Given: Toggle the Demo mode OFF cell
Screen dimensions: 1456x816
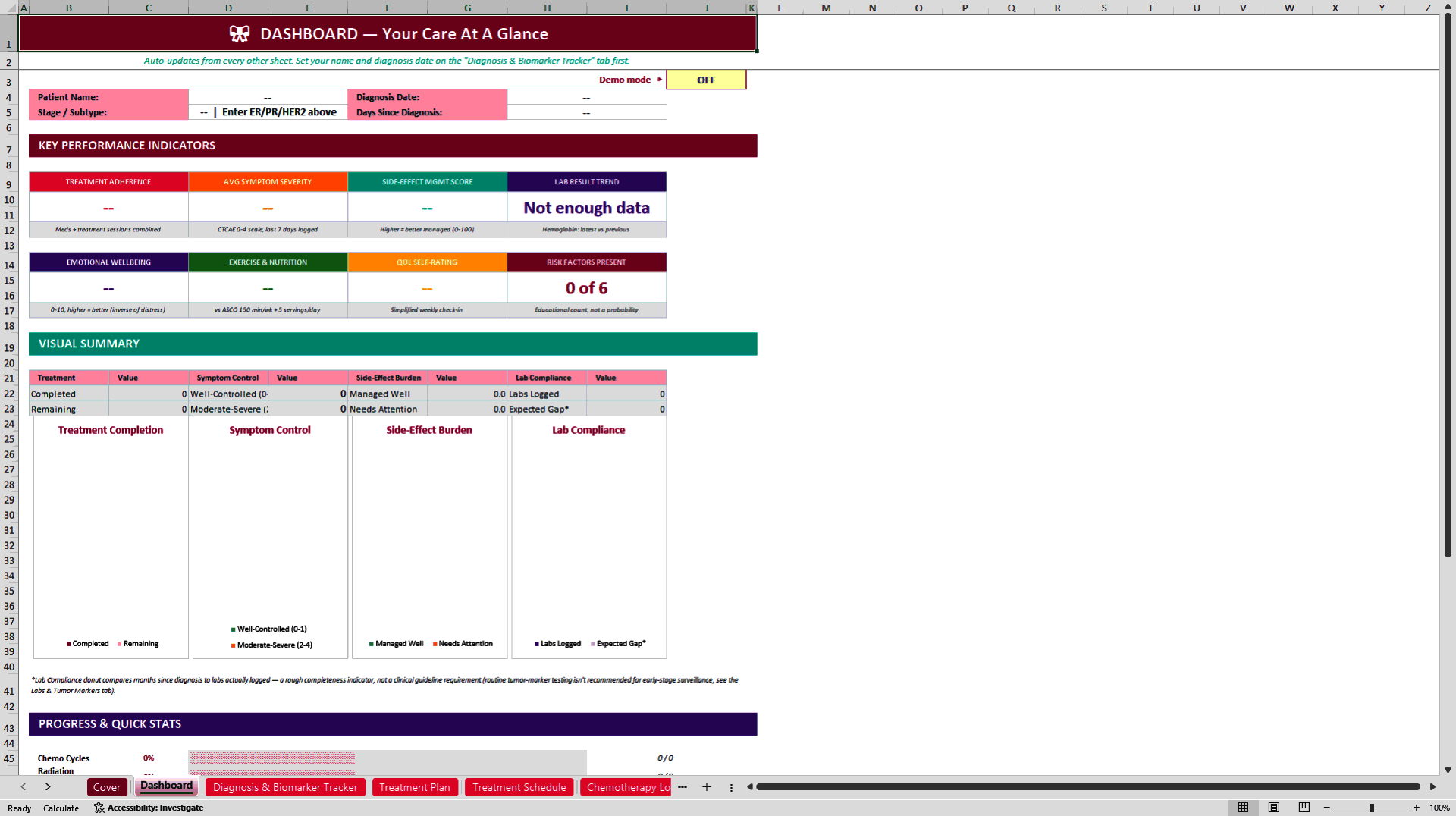Looking at the screenshot, I should [706, 80].
